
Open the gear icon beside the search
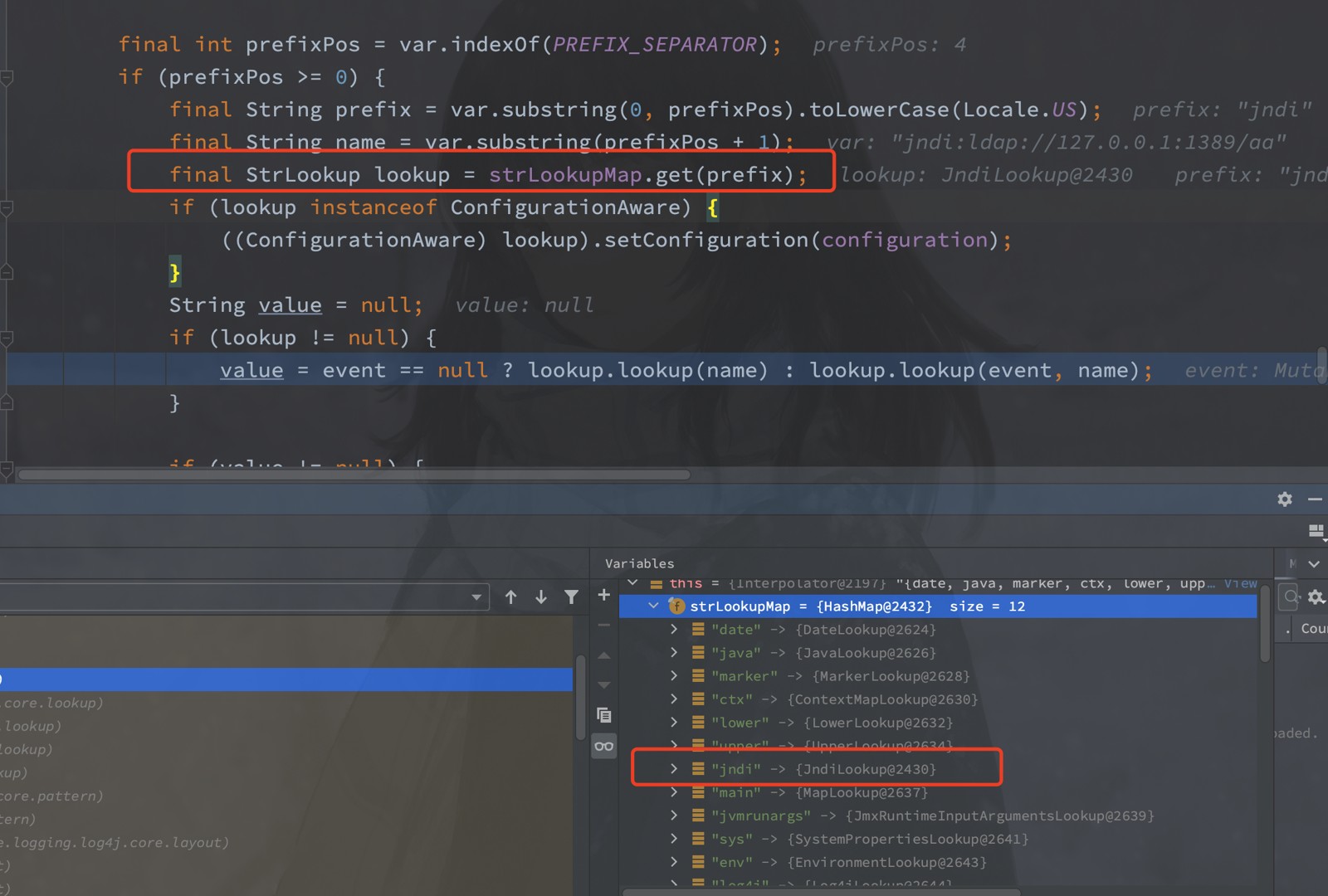pos(1316,597)
